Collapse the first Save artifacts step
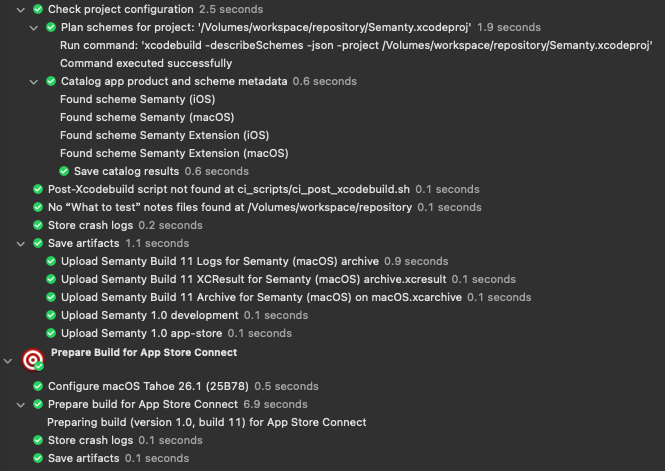The height and width of the screenshot is (471, 665). tap(22, 243)
